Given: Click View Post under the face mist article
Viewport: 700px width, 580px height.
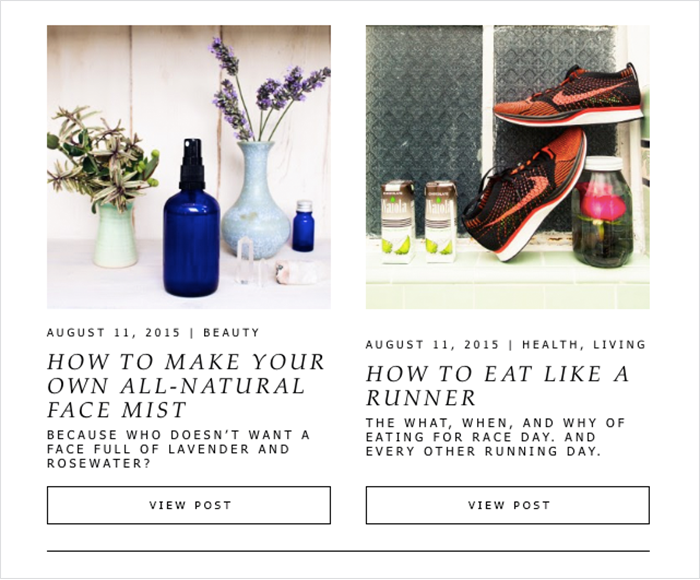Looking at the screenshot, I should click(x=189, y=505).
